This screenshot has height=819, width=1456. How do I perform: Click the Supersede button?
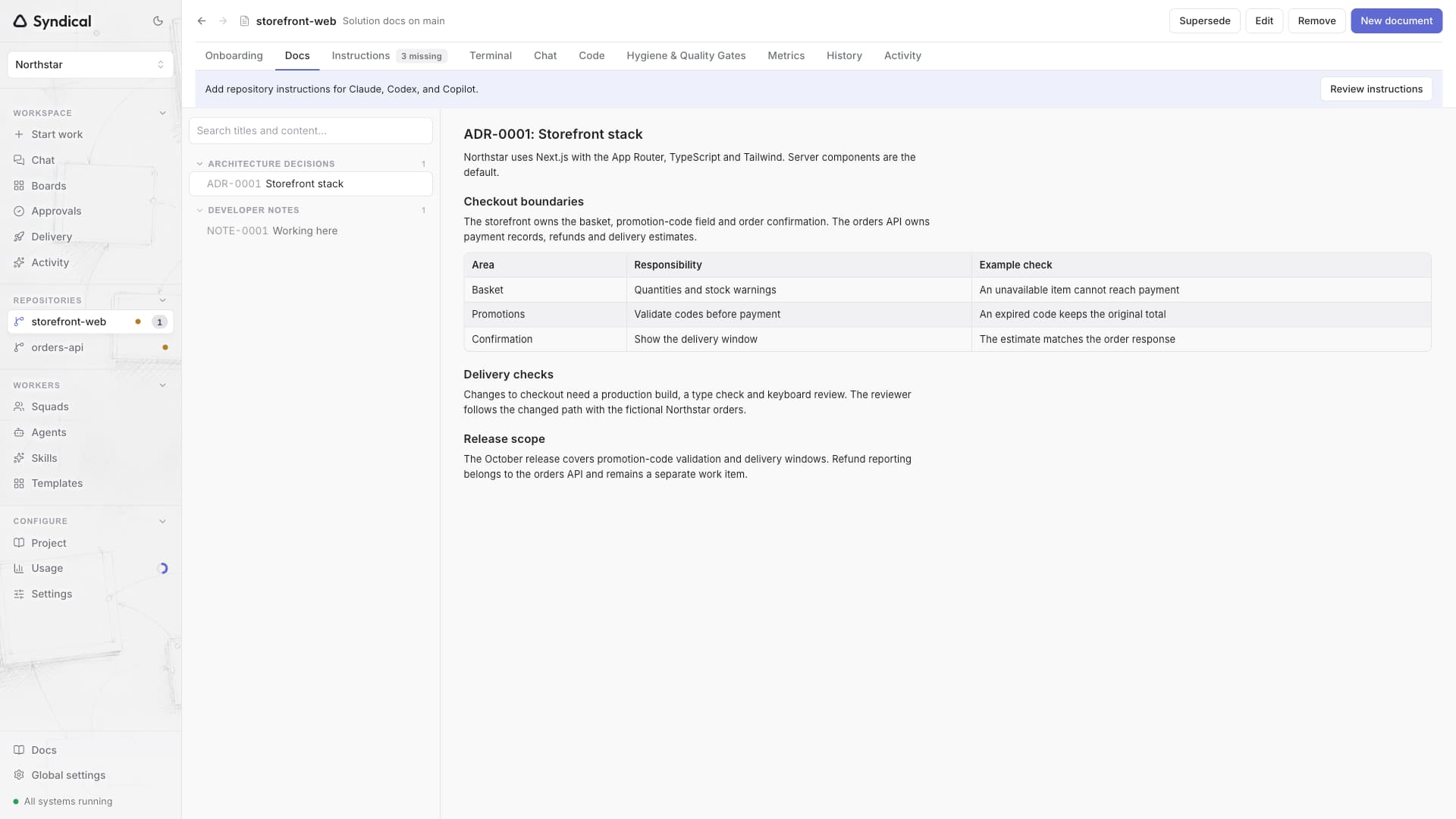(1204, 21)
